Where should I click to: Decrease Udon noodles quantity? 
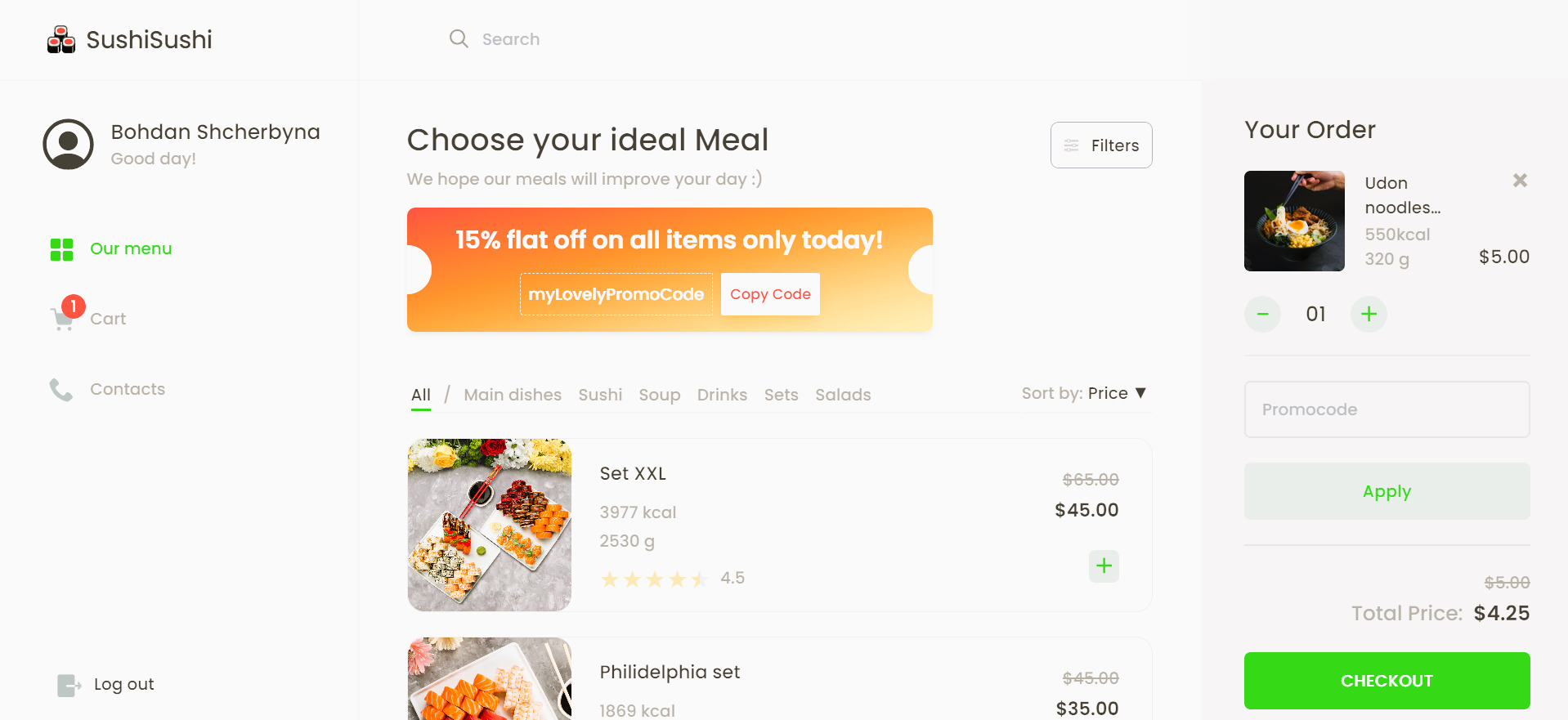1262,314
